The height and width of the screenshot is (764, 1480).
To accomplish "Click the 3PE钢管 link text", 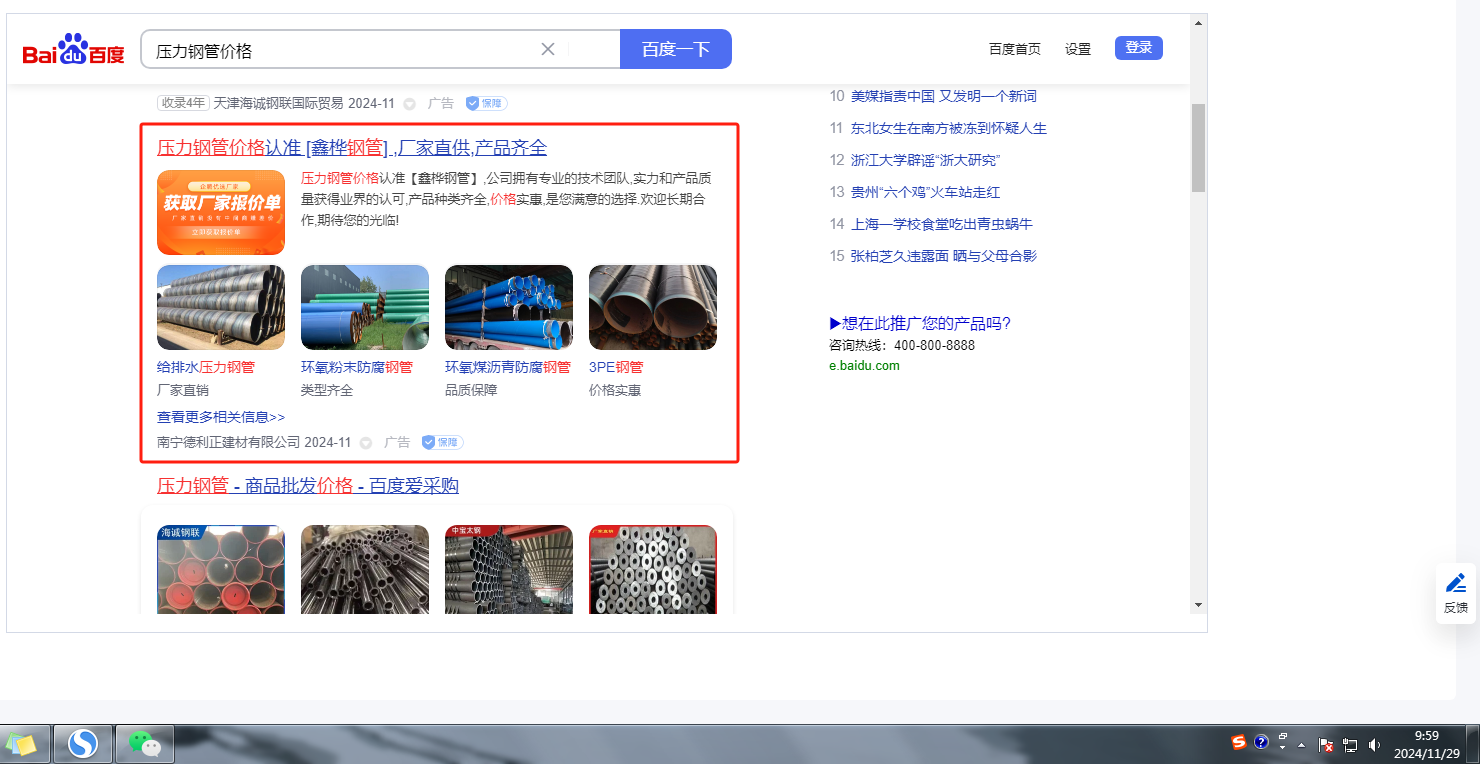I will point(616,367).
